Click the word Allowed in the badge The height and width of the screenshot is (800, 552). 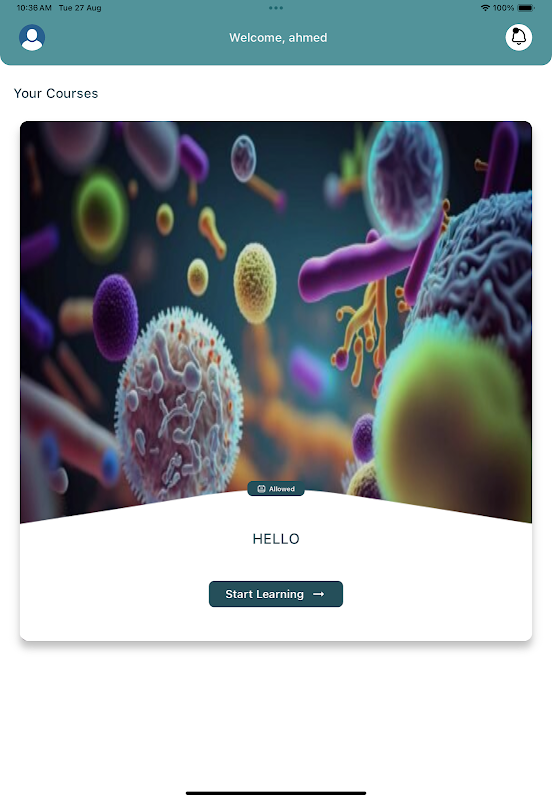coord(282,489)
